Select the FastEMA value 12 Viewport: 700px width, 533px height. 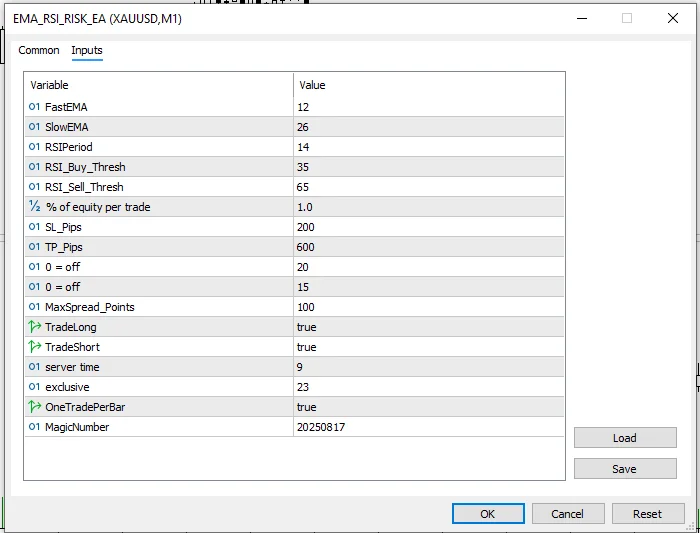tap(303, 107)
